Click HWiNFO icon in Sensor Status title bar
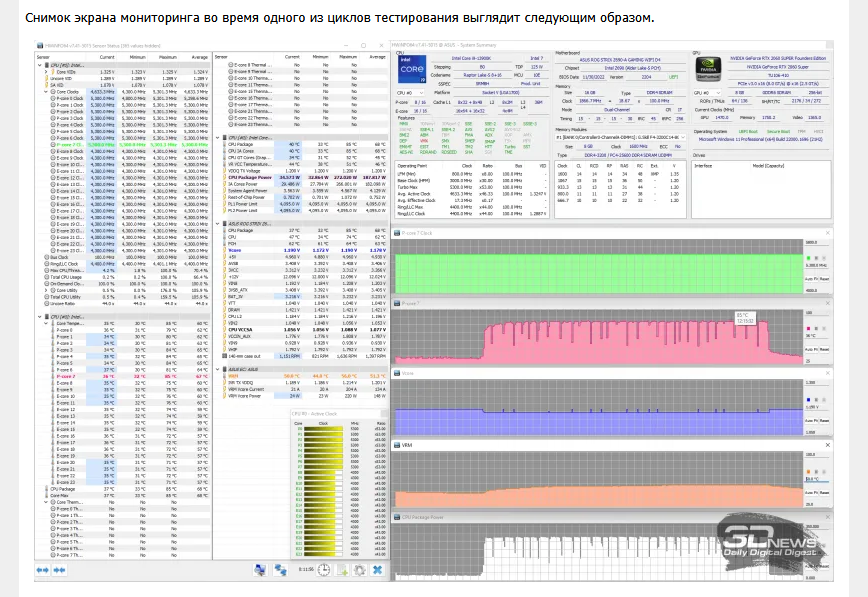Image resolution: width=868 pixels, height=597 pixels. [40, 45]
